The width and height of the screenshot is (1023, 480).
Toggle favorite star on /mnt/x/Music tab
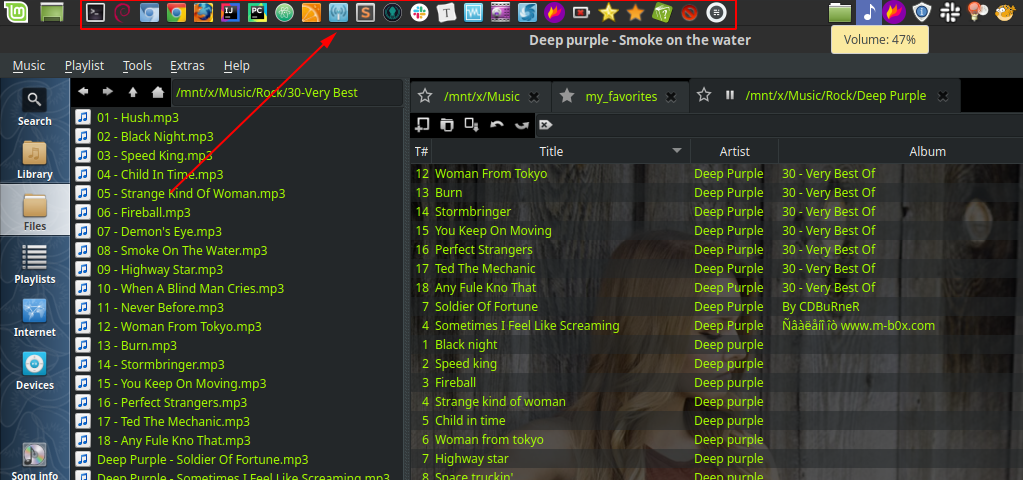[425, 96]
